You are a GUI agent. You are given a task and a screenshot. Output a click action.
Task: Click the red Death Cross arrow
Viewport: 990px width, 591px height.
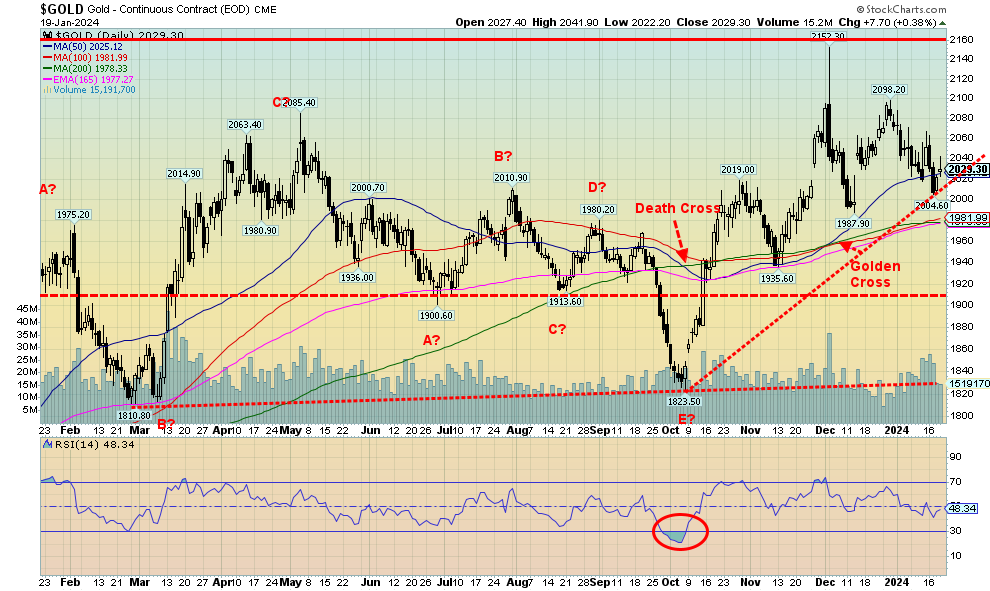coord(675,242)
